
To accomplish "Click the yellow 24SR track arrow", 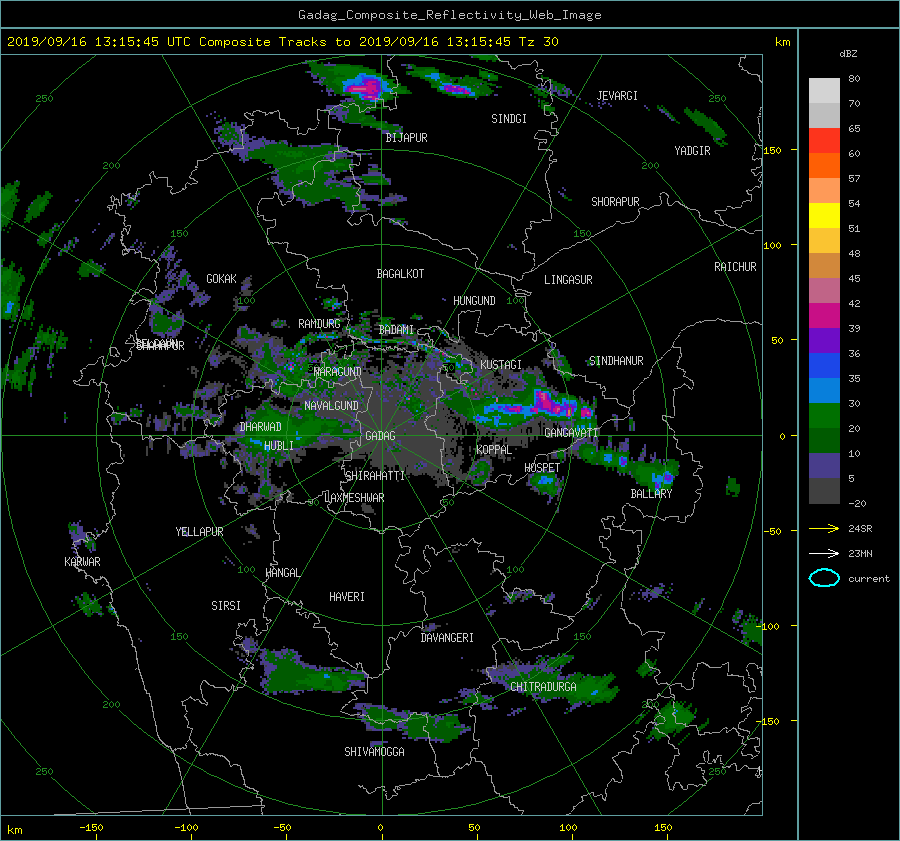I will pyautogui.click(x=824, y=528).
